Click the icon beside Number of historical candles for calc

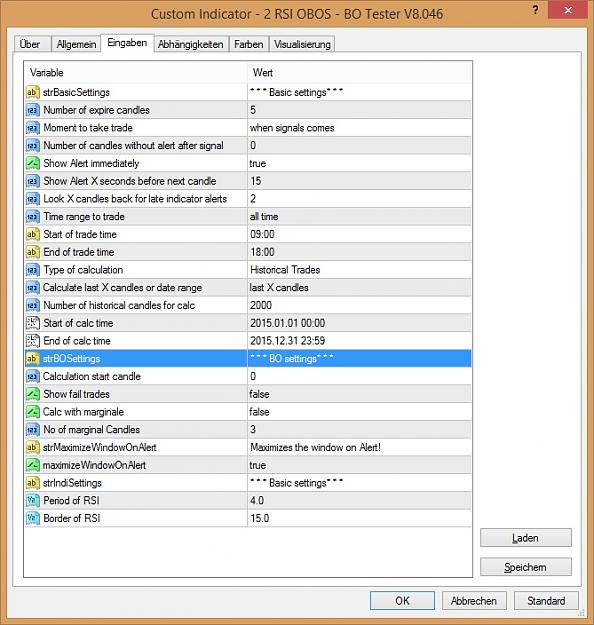click(x=33, y=305)
